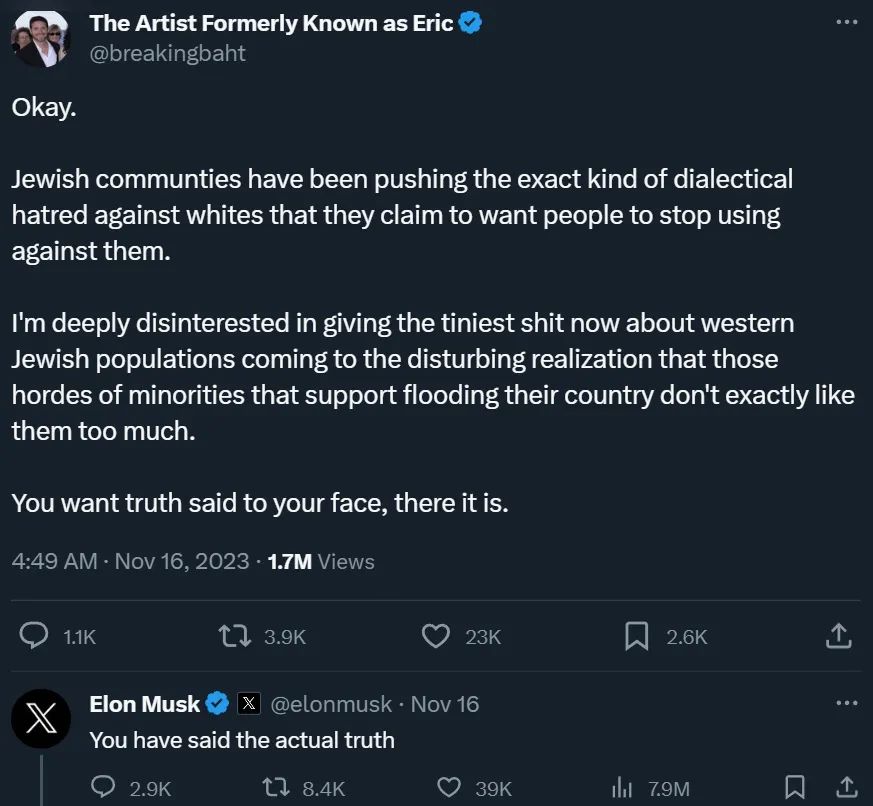Open more options for the main post
This screenshot has width=873, height=806.
(846, 21)
